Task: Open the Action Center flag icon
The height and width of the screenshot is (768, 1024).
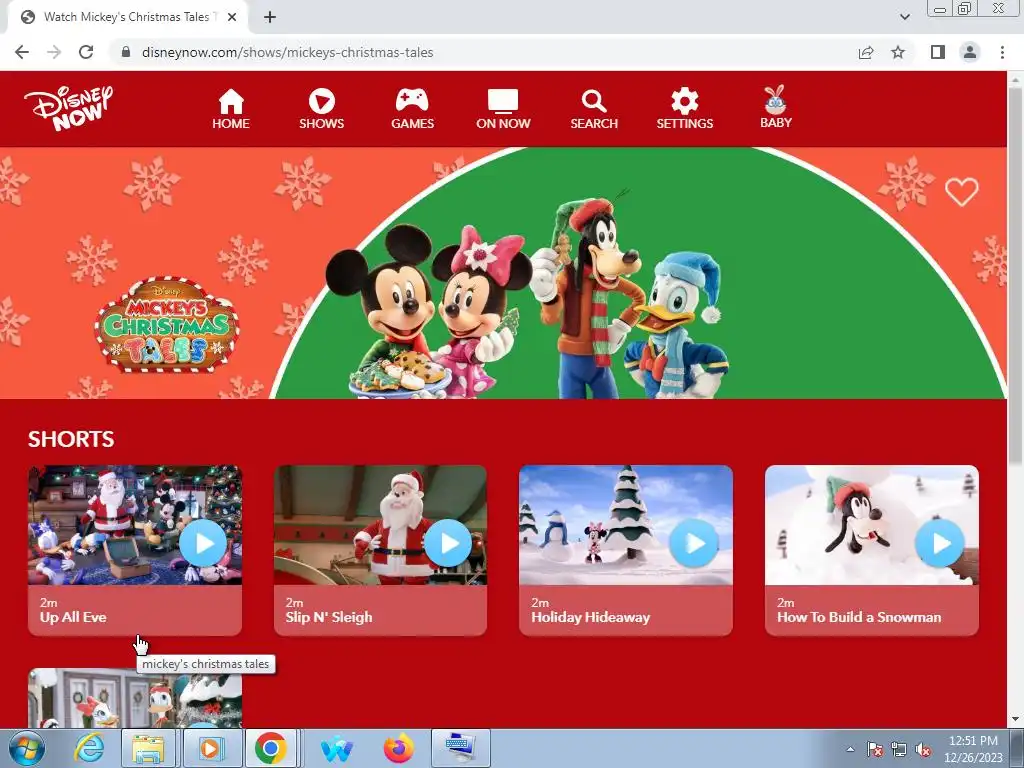Action: click(x=874, y=749)
